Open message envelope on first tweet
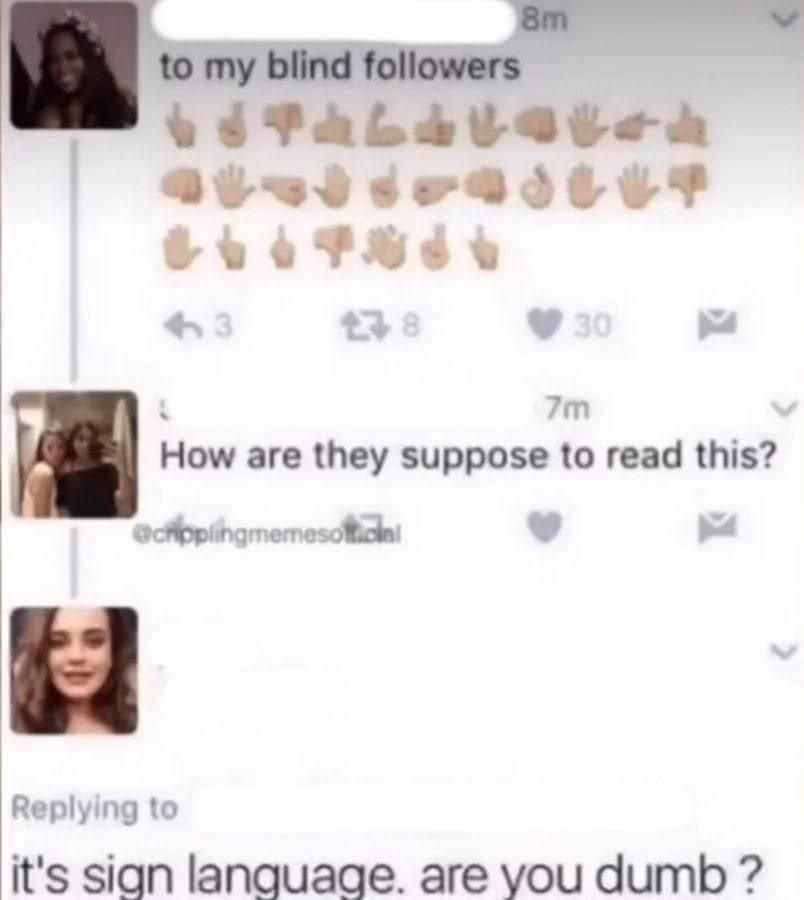Screen dimensions: 804x900 pyautogui.click(x=717, y=326)
